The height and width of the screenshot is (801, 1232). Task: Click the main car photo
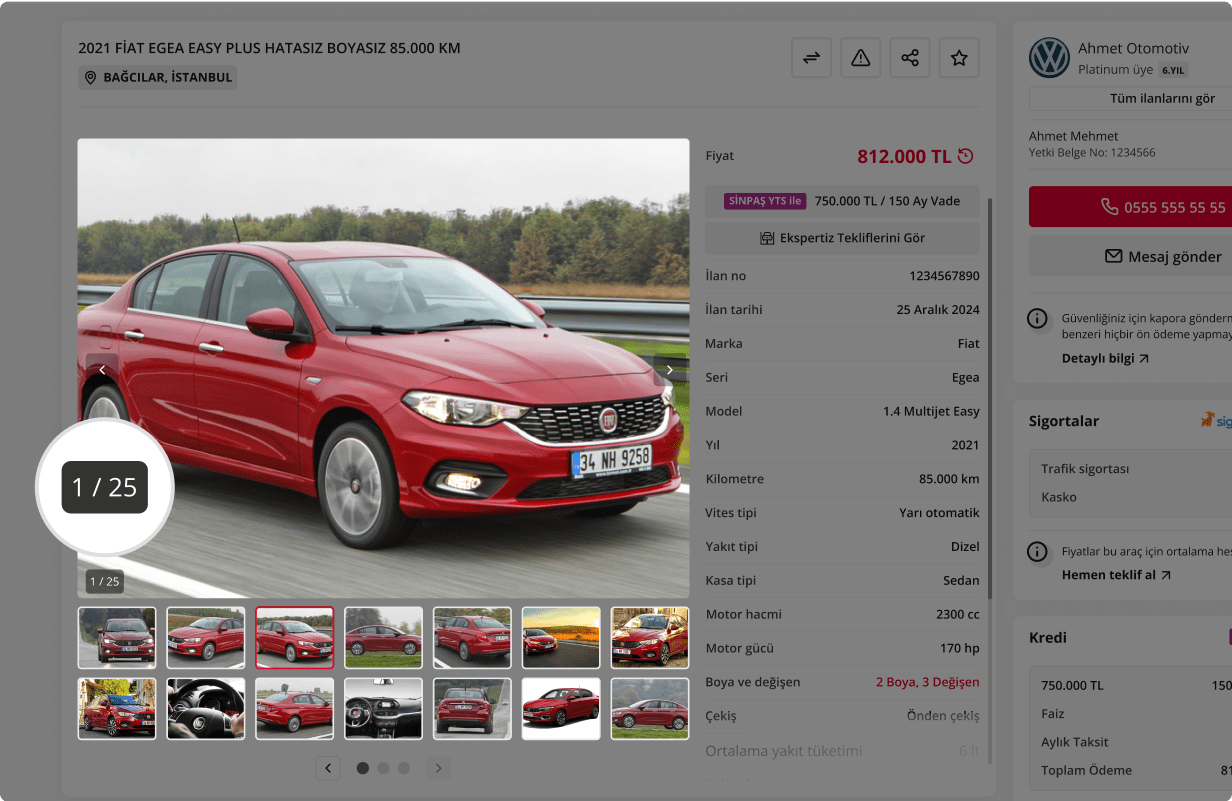(384, 368)
